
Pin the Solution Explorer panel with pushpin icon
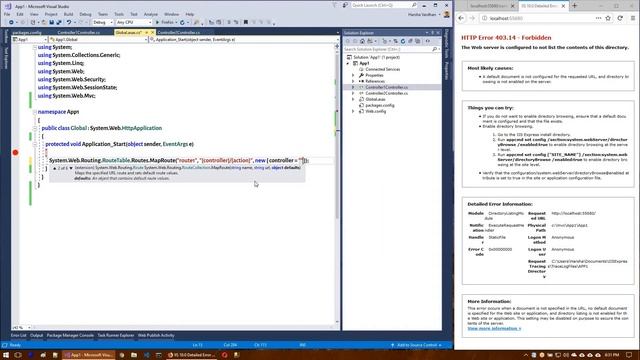coord(432,33)
